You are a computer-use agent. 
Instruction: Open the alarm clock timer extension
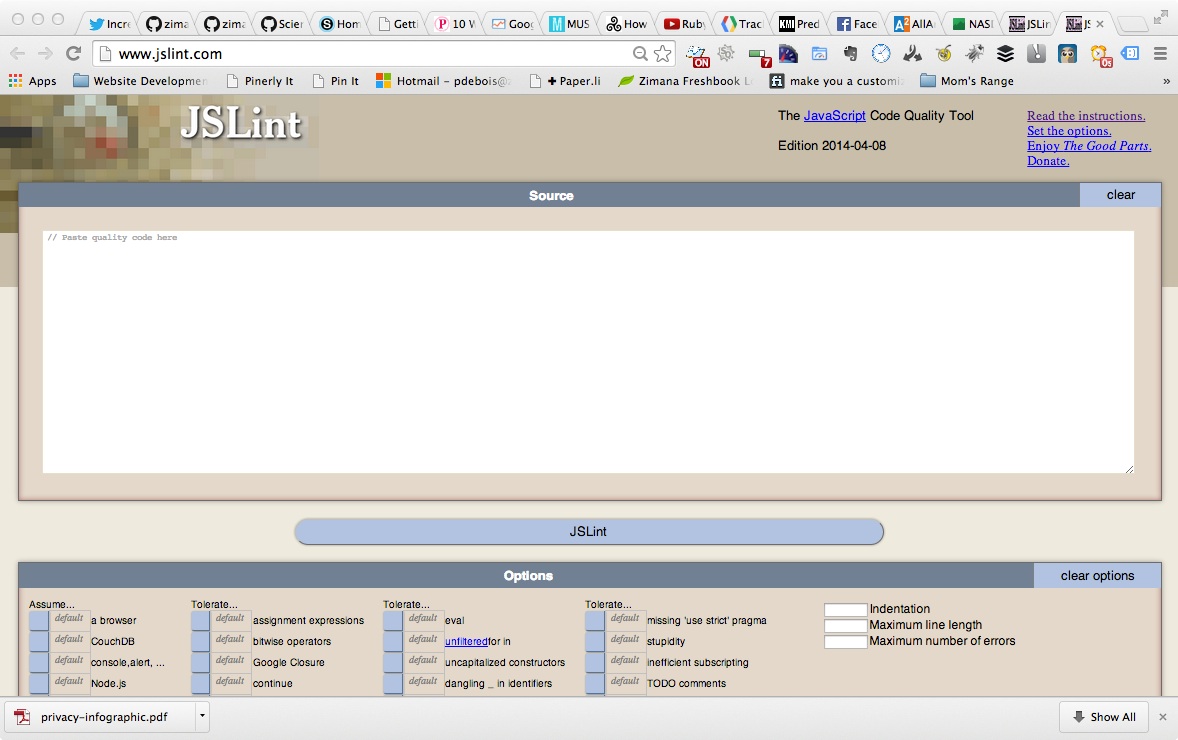point(1100,55)
